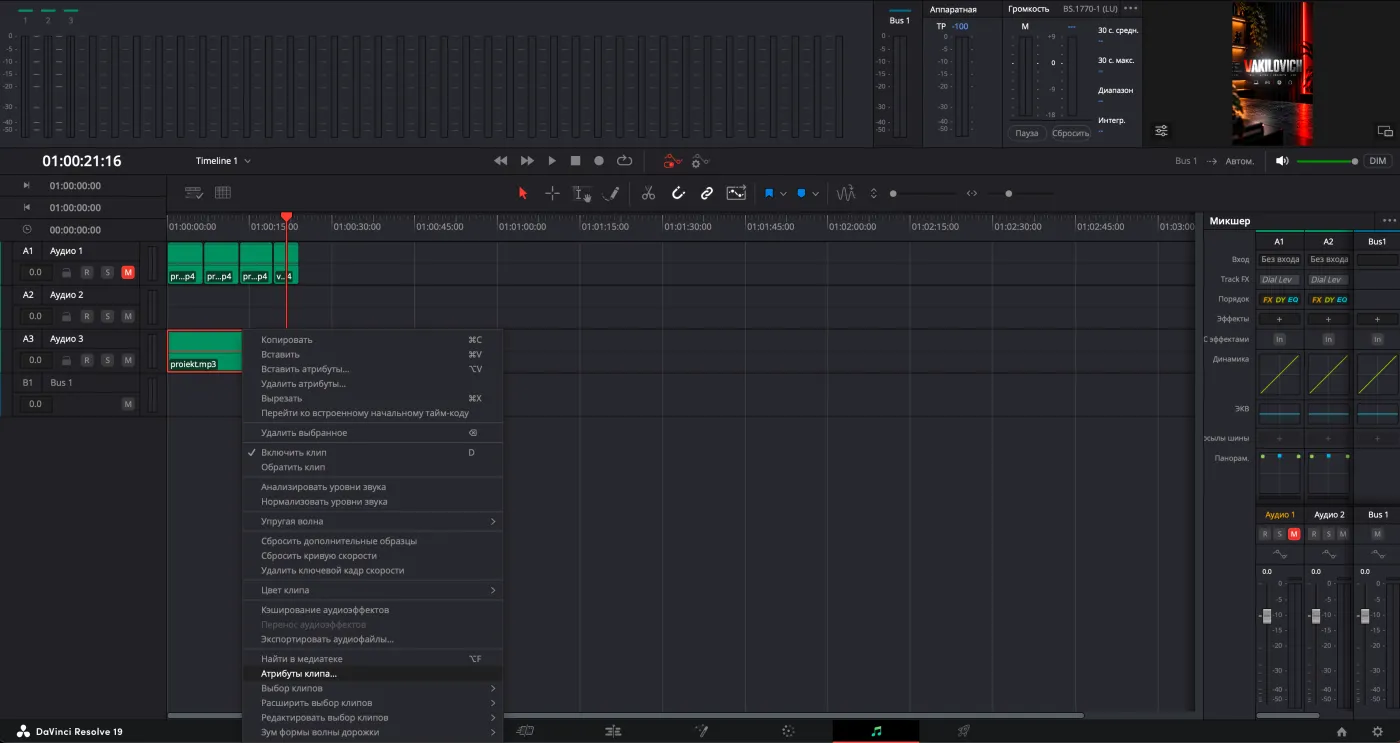Choose Копировать from the context menu
The image size is (1400, 743).
[x=372, y=340]
